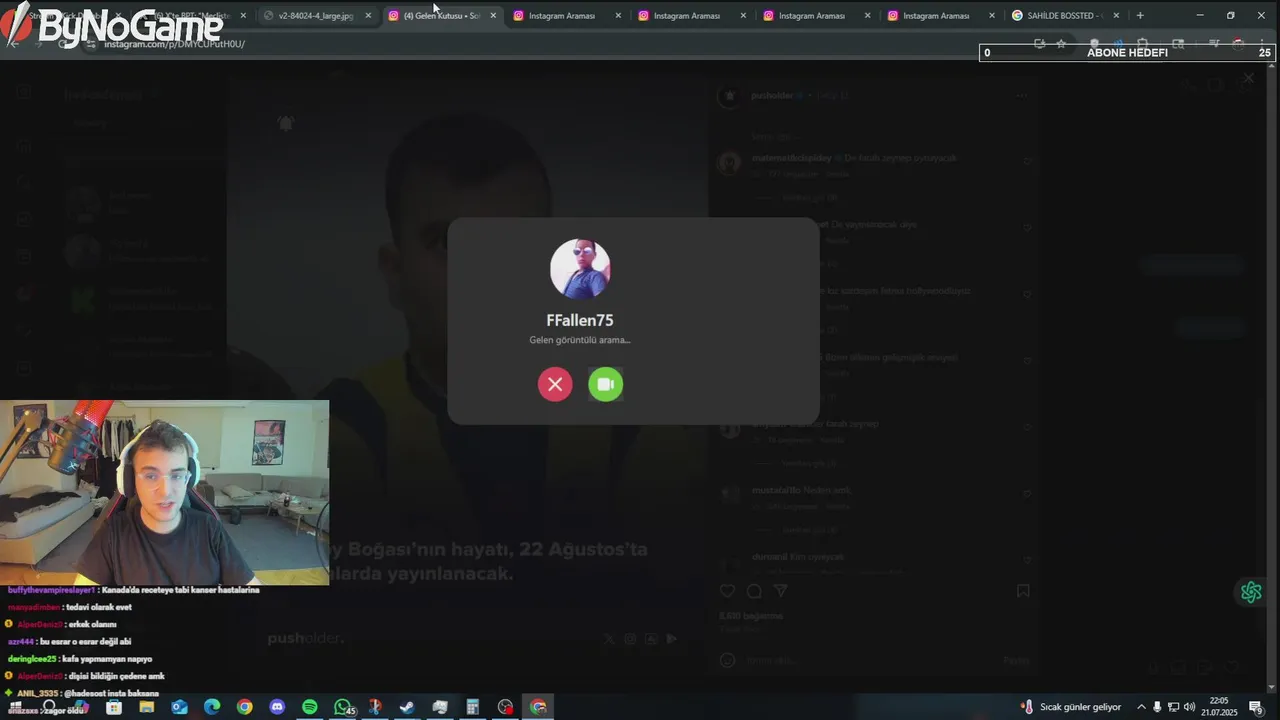The image size is (1280, 720).
Task: Expand the hidden system tray icons chevron
Action: point(1141,707)
